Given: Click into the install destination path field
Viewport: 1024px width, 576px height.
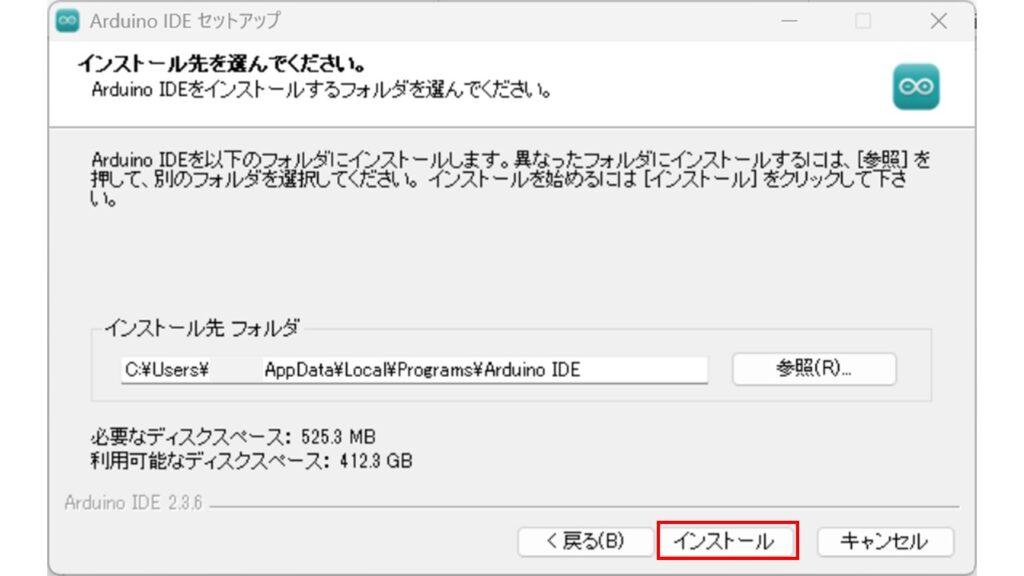Looking at the screenshot, I should point(414,370).
